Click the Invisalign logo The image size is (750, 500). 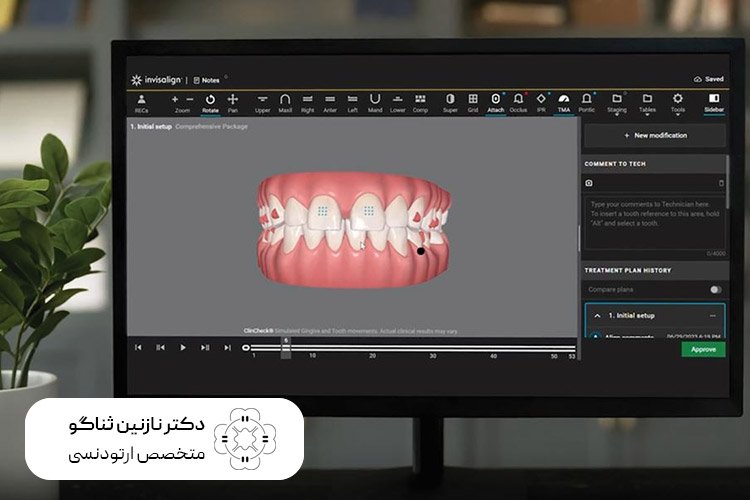coord(156,80)
